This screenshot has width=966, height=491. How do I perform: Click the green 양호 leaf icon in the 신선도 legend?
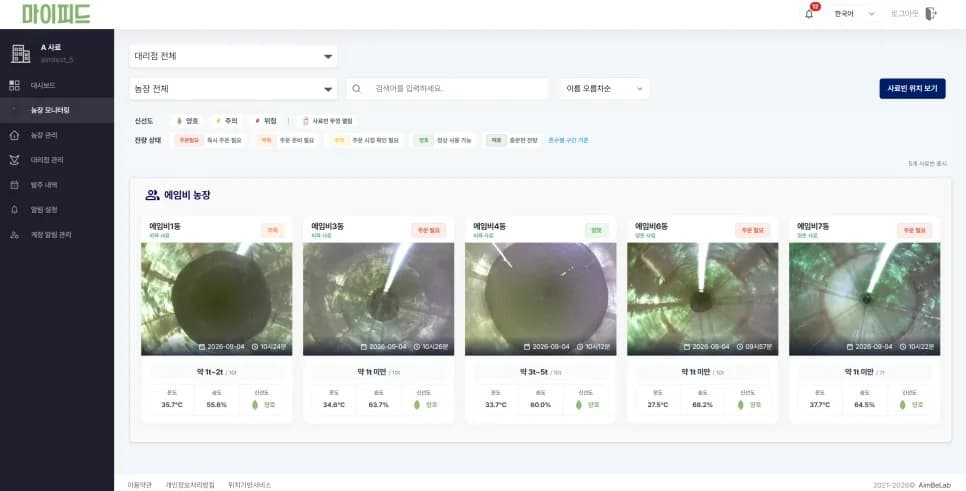point(179,121)
